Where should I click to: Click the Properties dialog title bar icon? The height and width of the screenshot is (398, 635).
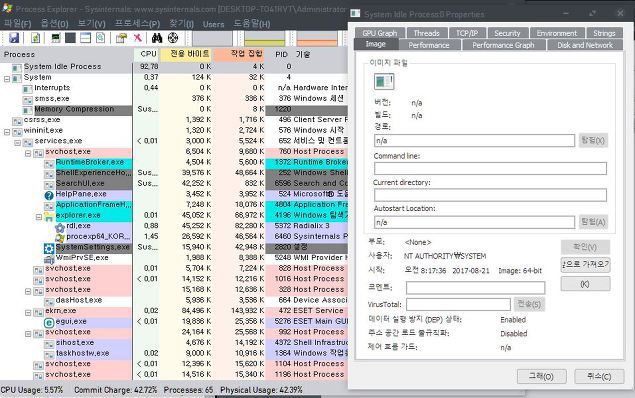[x=356, y=13]
